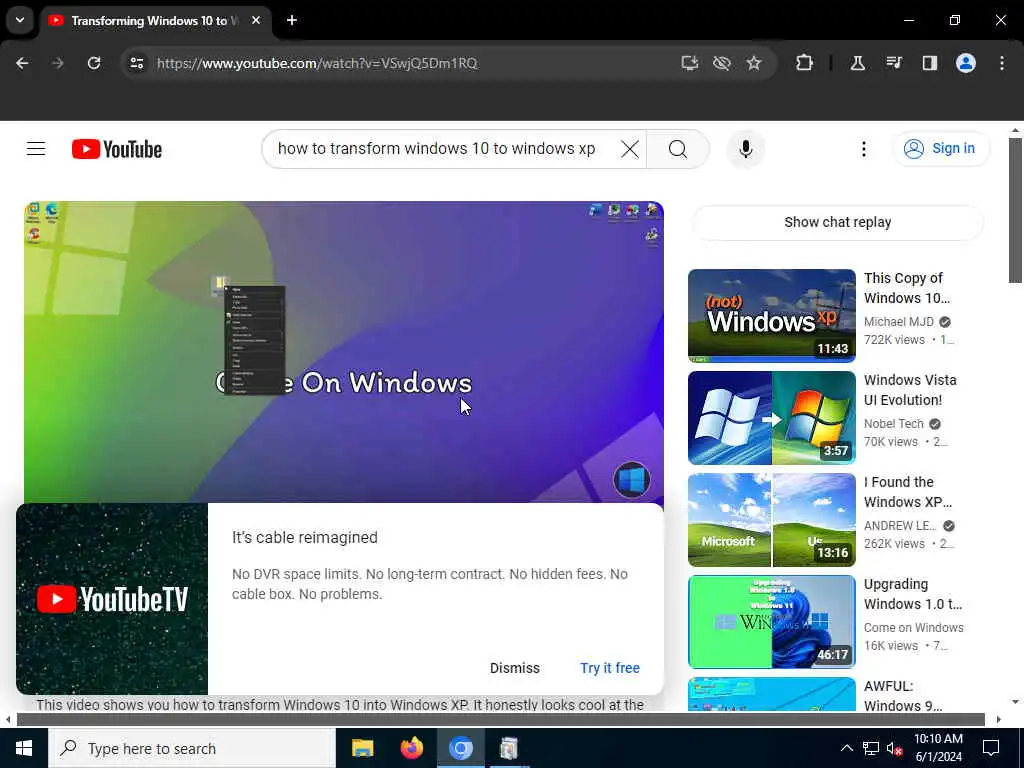Open the site information icon in address bar
The image size is (1024, 768).
(x=136, y=63)
